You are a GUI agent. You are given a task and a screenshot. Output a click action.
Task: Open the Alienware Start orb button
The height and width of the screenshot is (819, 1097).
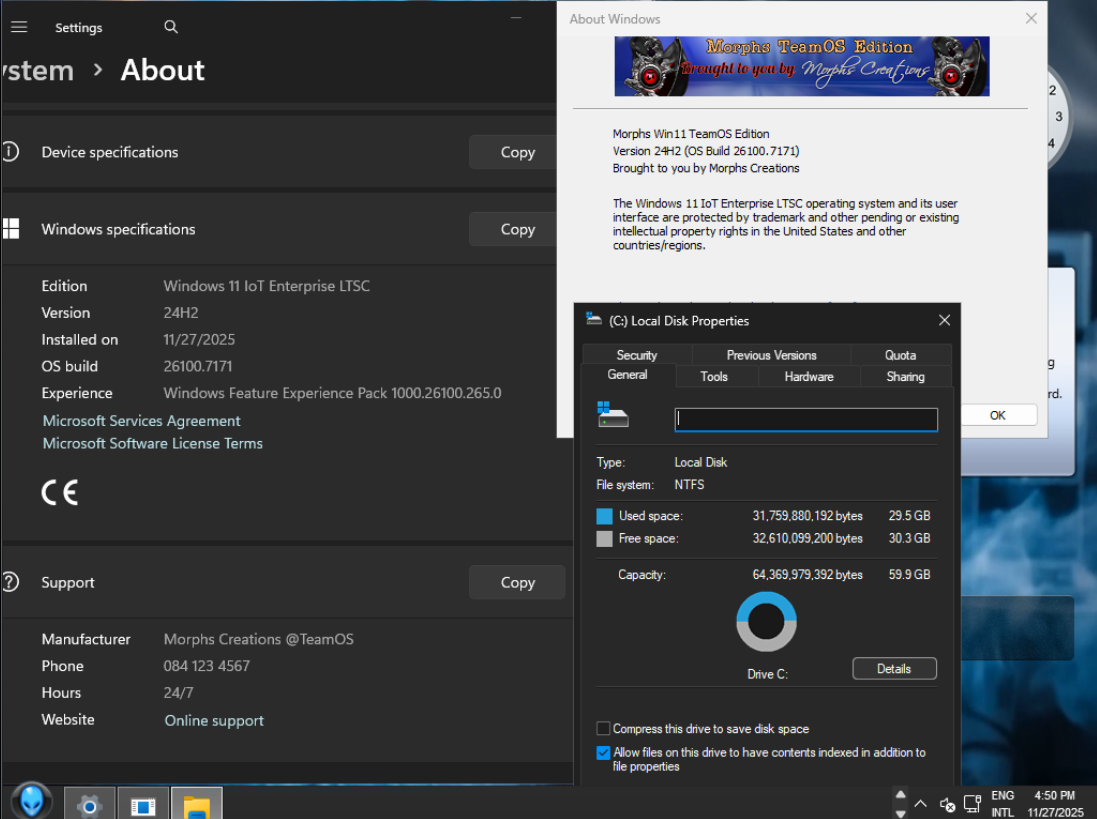(x=31, y=802)
